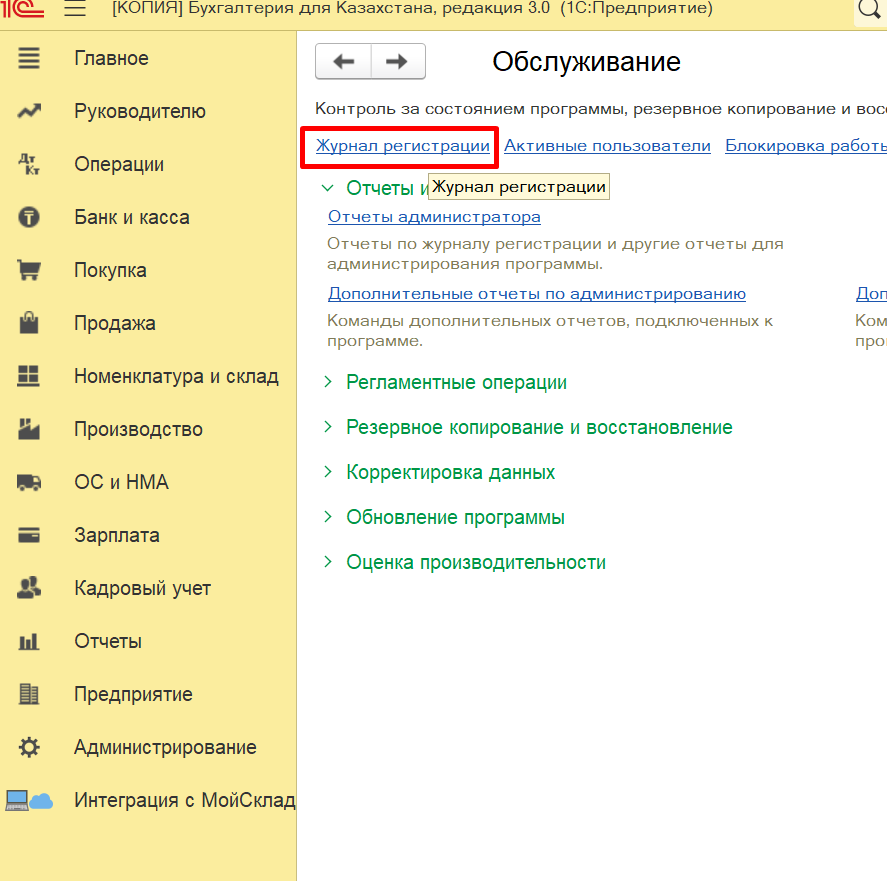
Task: Click the search magnifier icon
Action: click(869, 10)
